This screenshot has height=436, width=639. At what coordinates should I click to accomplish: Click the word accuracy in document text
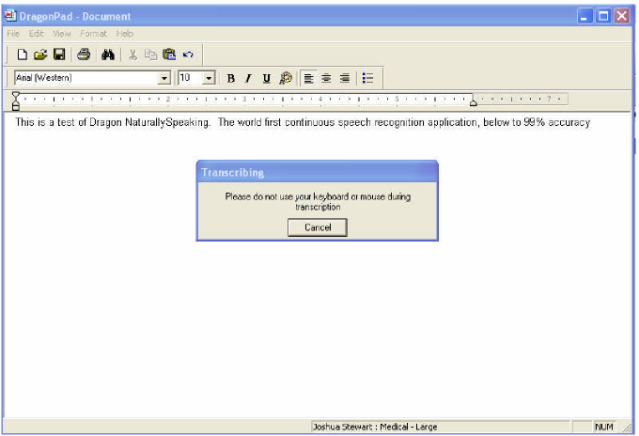(569, 122)
